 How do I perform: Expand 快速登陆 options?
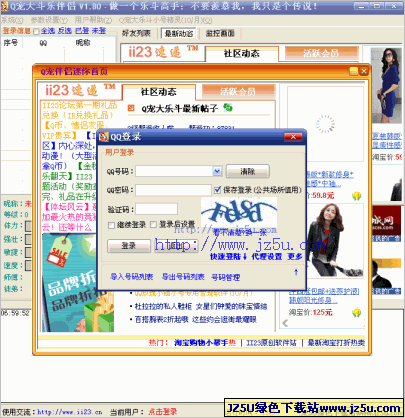[x=228, y=256]
